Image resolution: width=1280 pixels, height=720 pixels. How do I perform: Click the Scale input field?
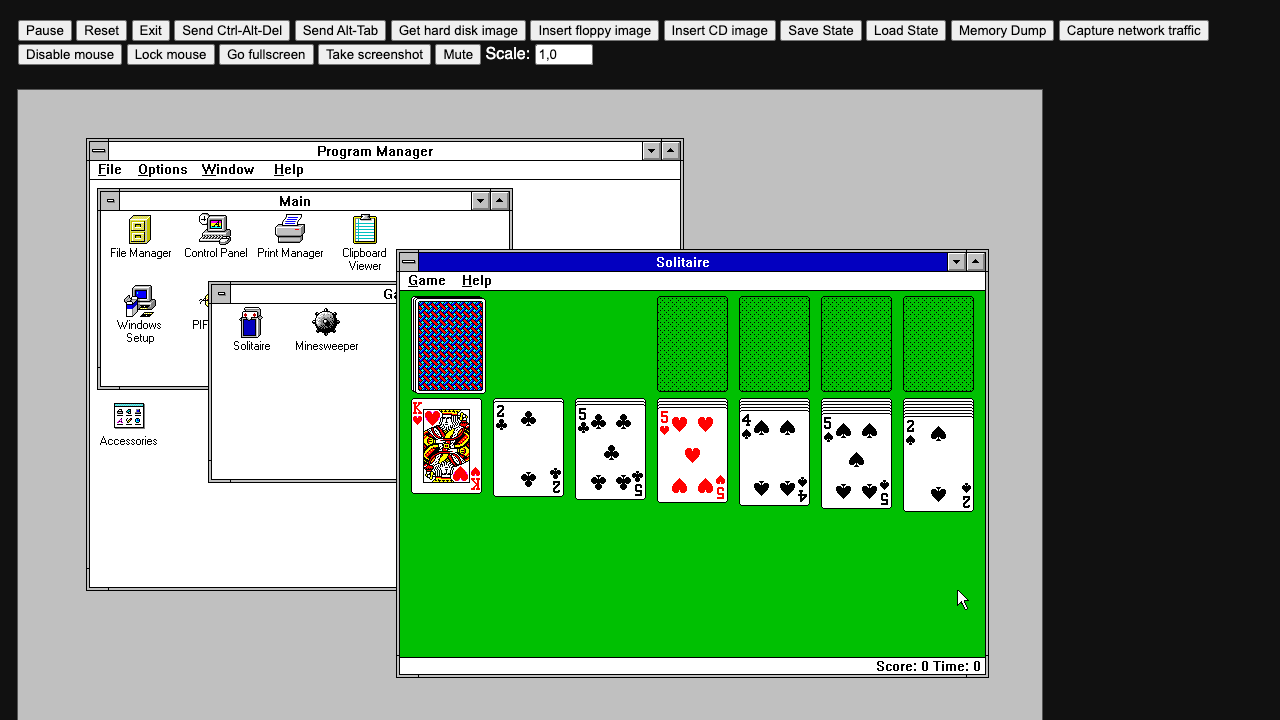564,54
